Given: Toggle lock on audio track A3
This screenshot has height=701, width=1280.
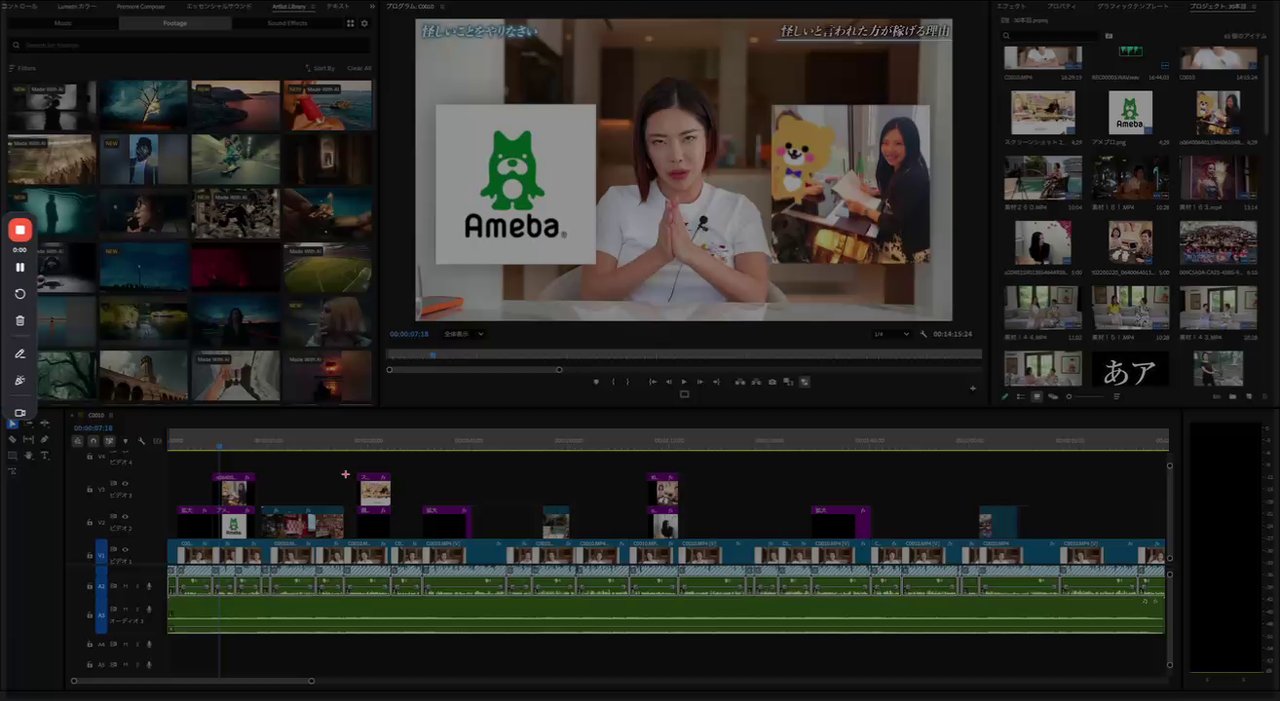Looking at the screenshot, I should pyautogui.click(x=89, y=615).
